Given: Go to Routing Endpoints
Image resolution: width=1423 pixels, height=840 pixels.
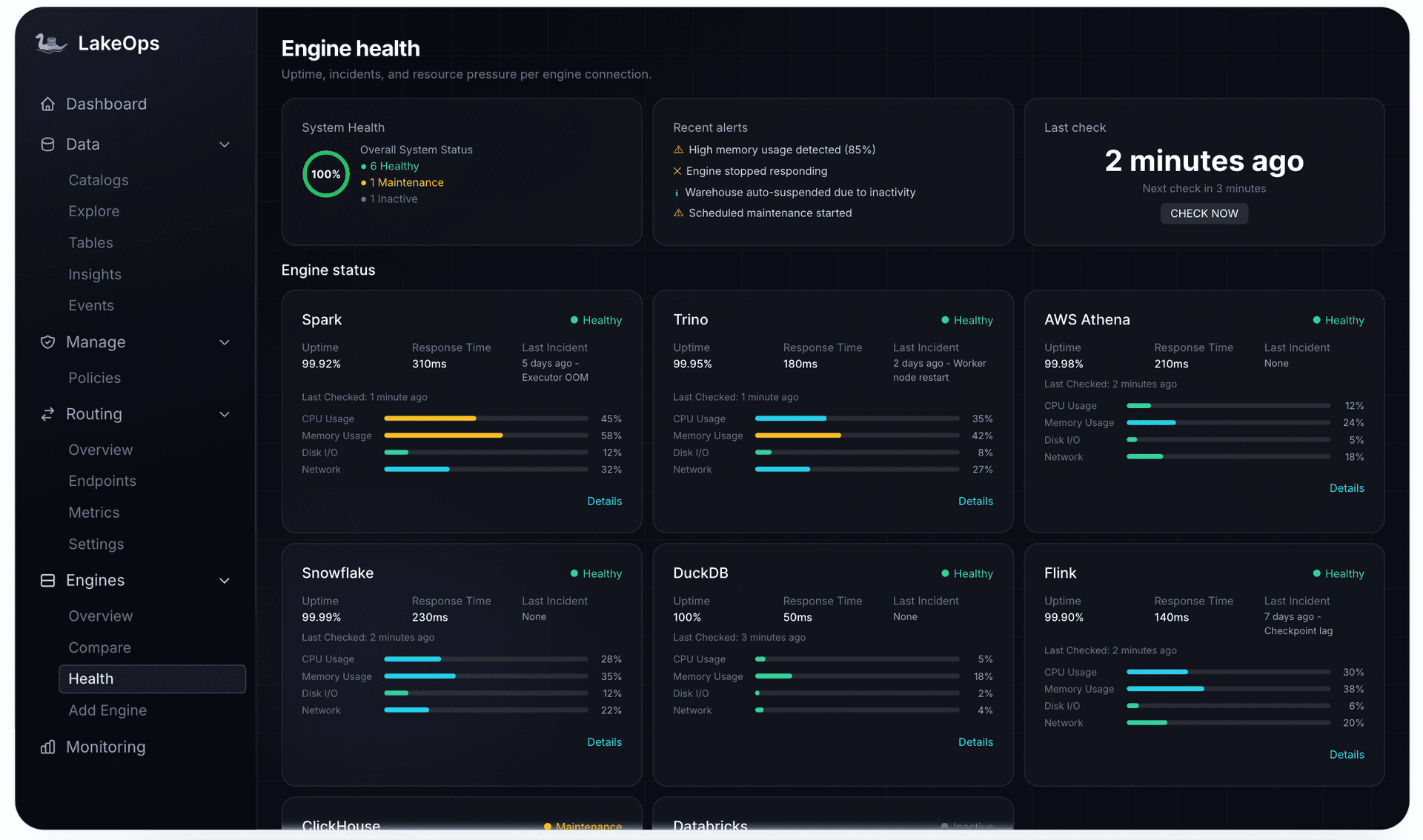Looking at the screenshot, I should coord(102,481).
